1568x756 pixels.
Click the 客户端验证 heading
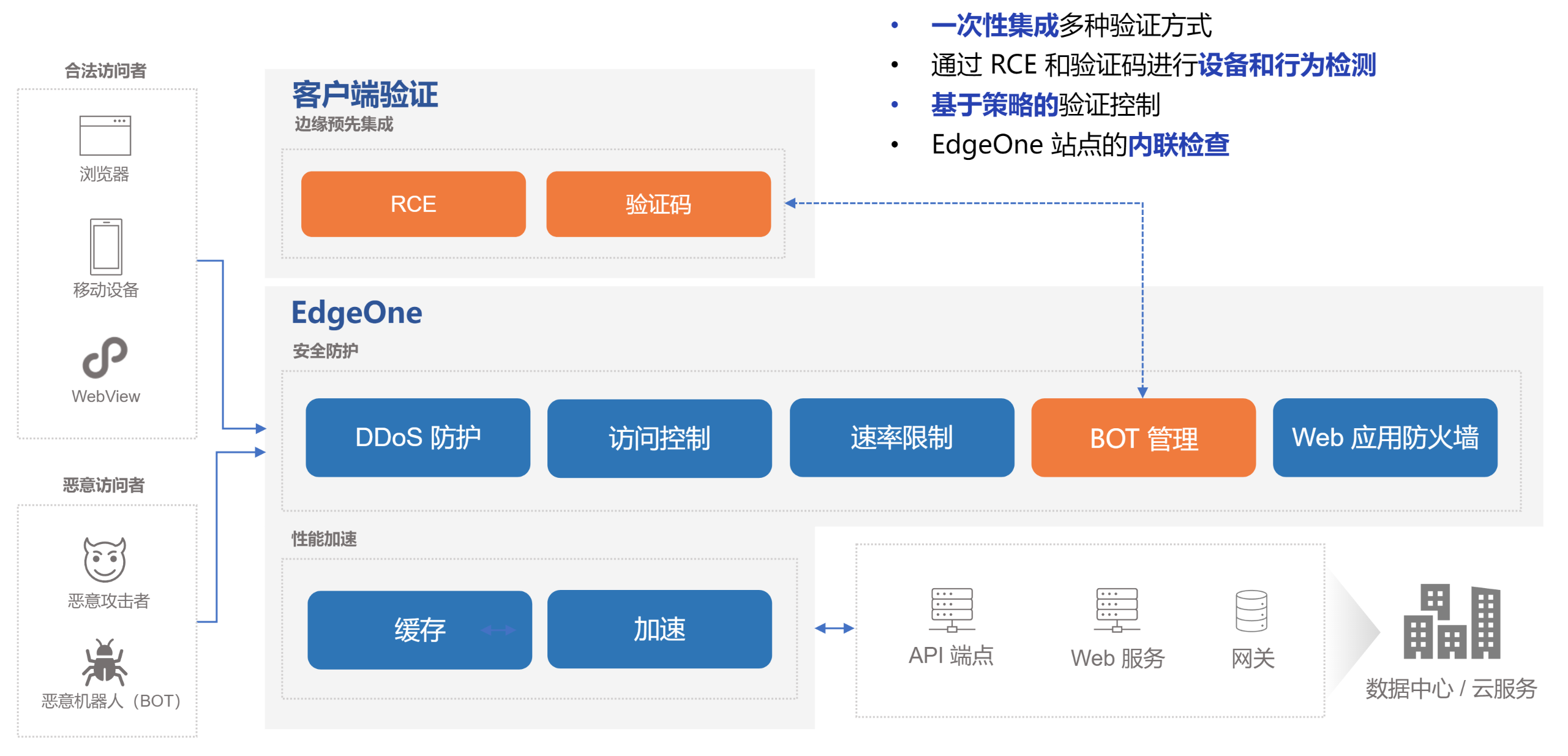click(365, 94)
